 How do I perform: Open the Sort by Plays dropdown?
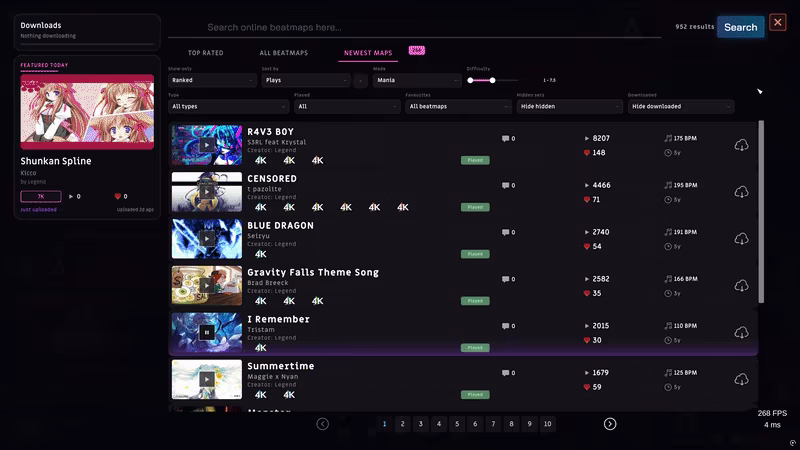306,80
